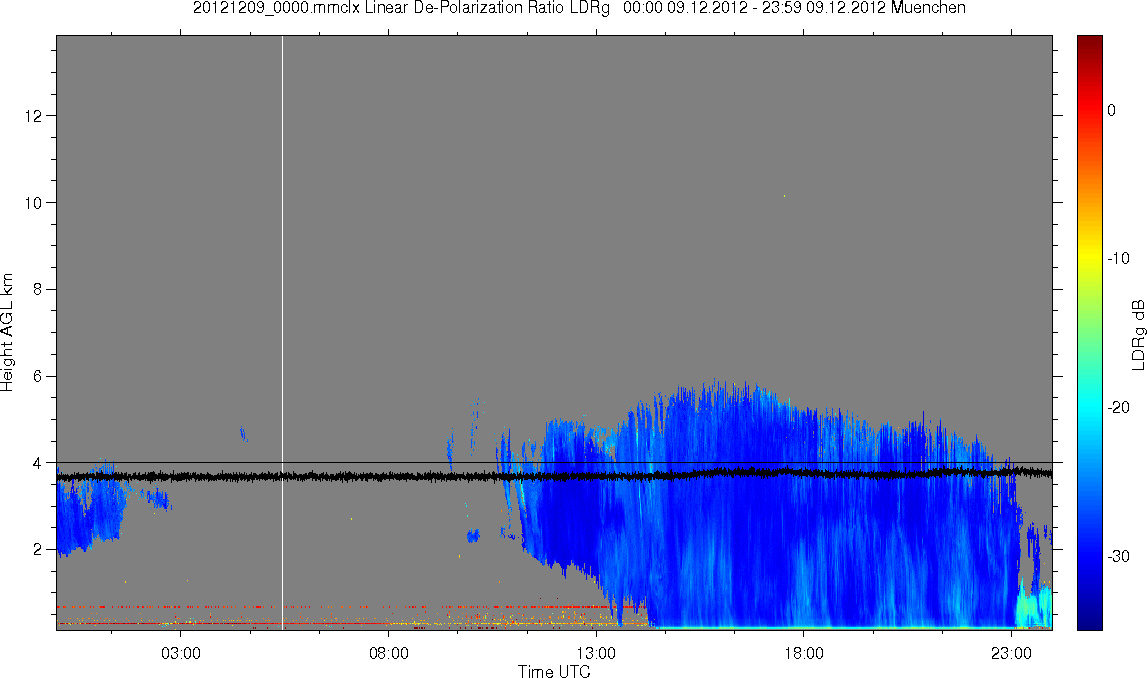1147x678 pixels.
Task: Click the plot title text at top
Action: click(579, 8)
